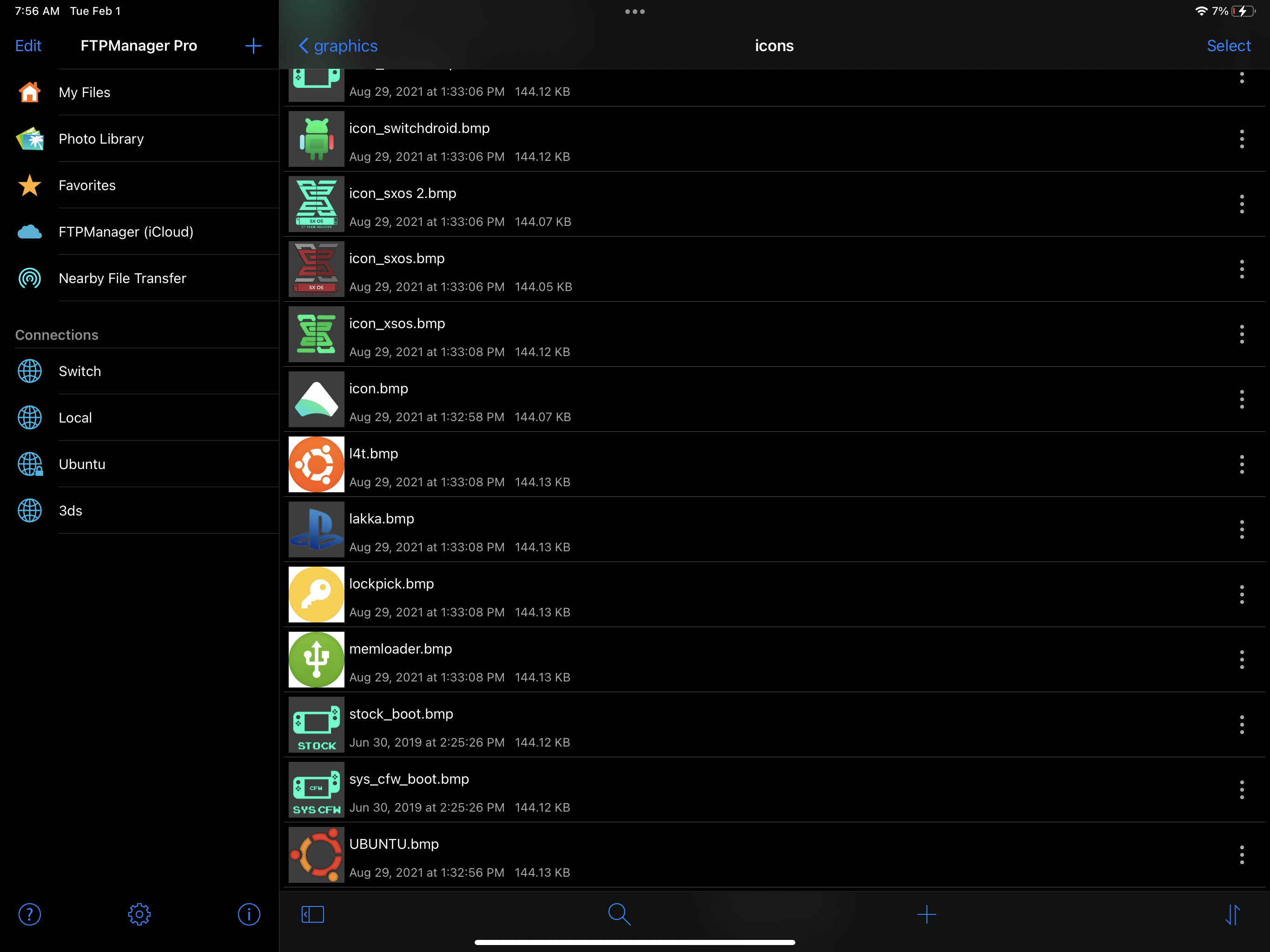Open more options for UBUNTU.bmp
The height and width of the screenshot is (952, 1270).
1241,854
